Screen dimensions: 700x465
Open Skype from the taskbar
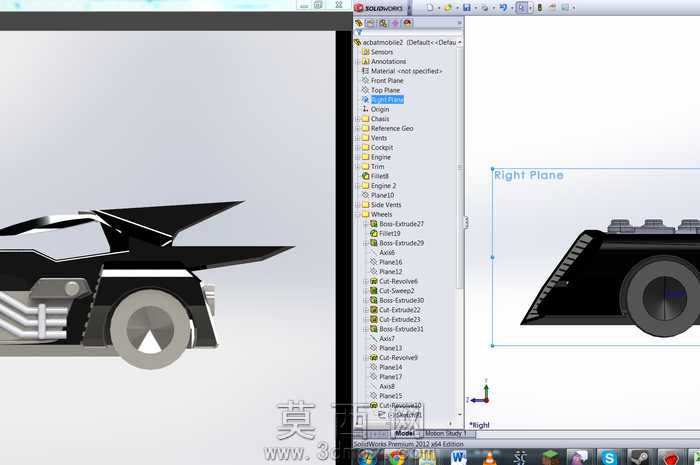[x=609, y=457]
